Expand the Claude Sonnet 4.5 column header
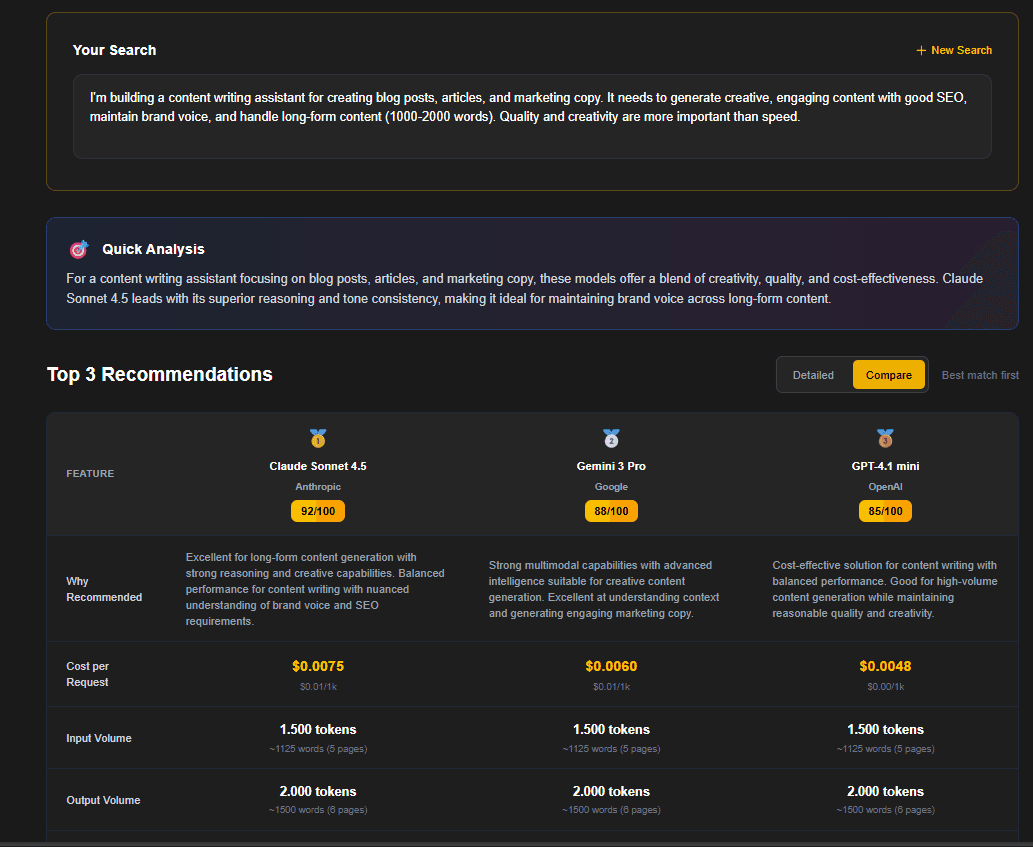 coord(317,466)
